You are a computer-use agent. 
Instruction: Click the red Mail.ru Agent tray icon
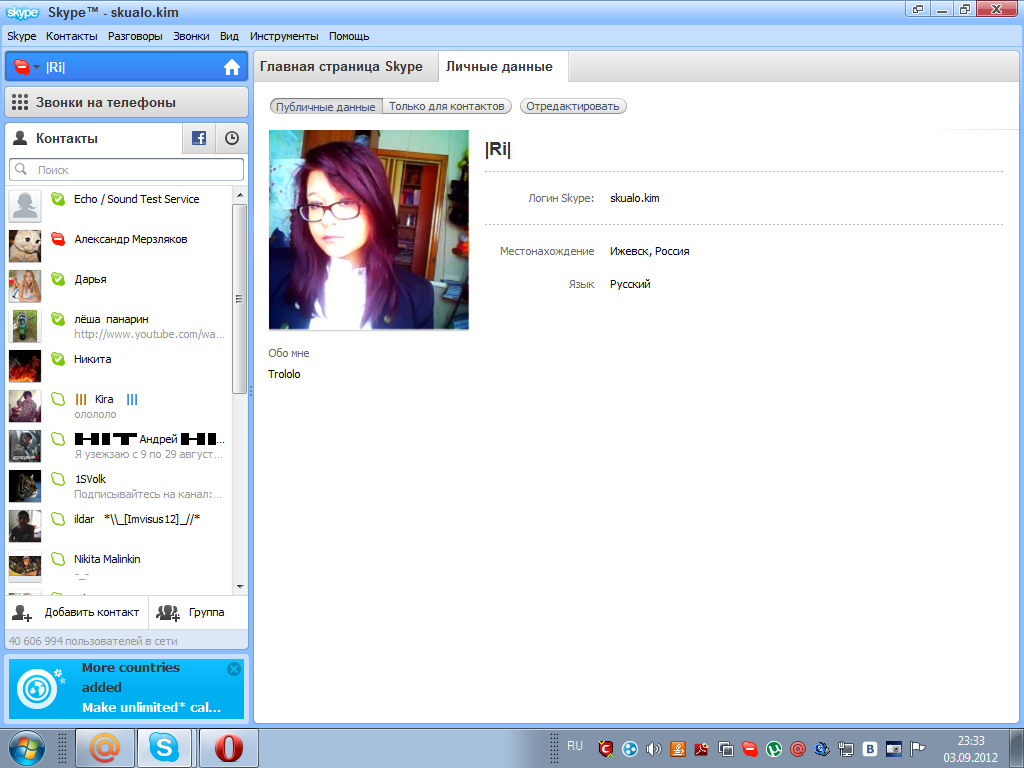tap(797, 749)
